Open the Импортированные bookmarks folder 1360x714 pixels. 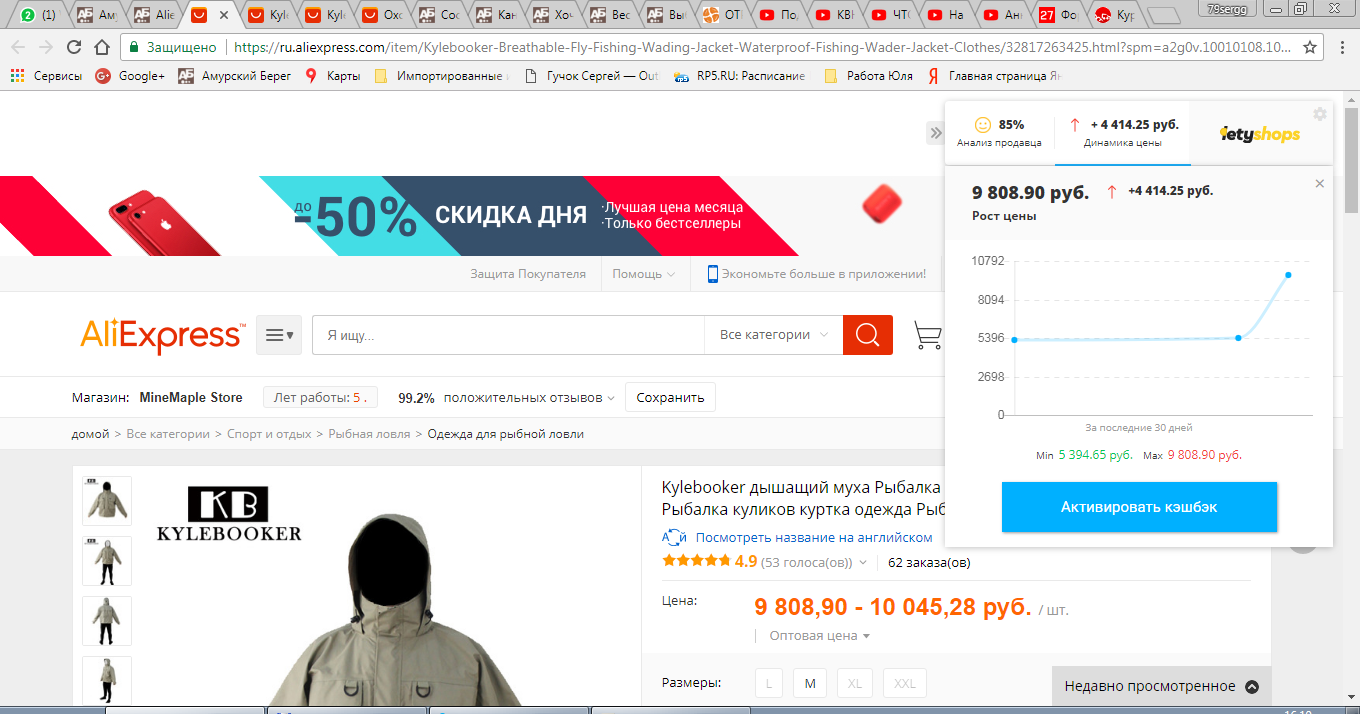tap(442, 75)
